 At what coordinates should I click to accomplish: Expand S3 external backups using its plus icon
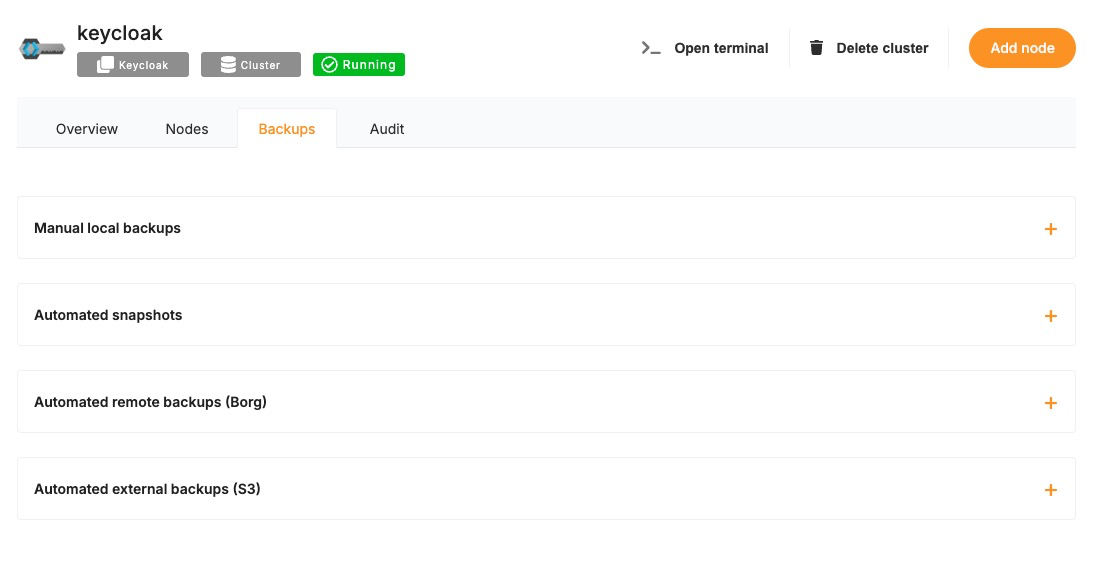[1050, 490]
